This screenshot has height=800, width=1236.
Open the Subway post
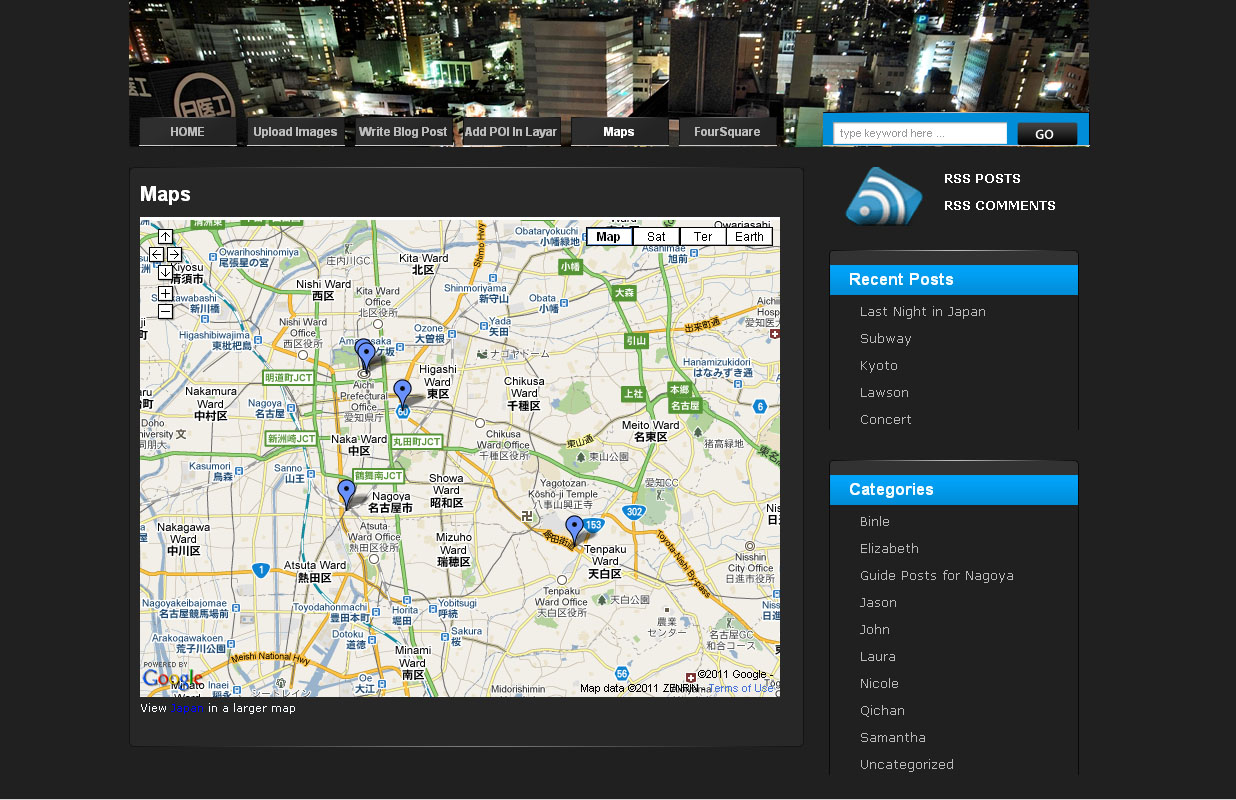[886, 339]
